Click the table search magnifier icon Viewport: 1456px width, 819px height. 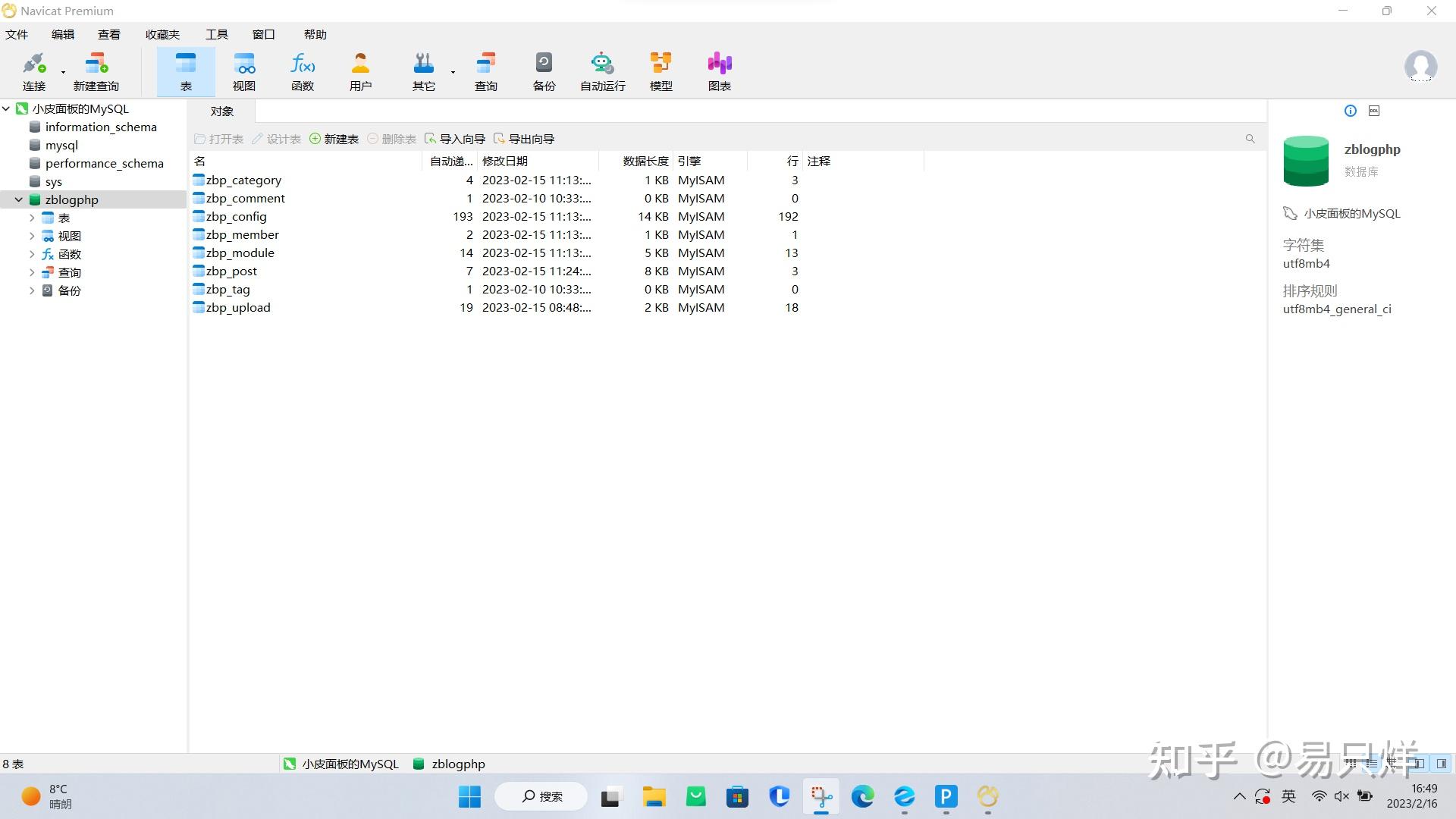1250,139
